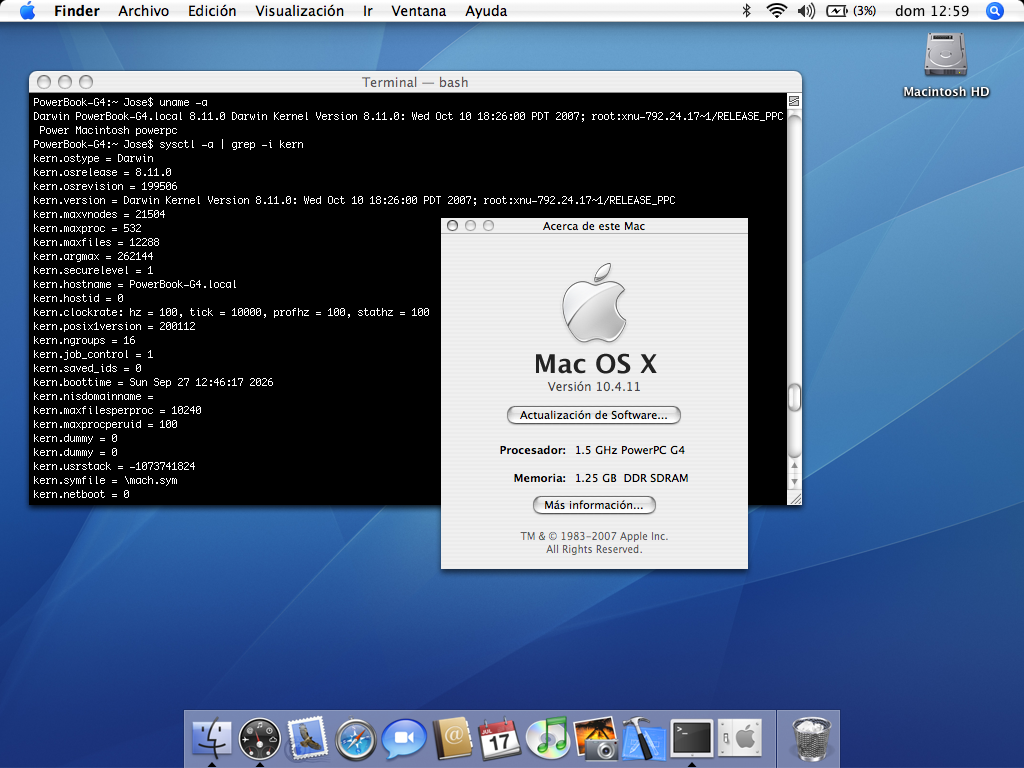Click the "kern.maxfilesperproc = 10240" line

(118, 410)
